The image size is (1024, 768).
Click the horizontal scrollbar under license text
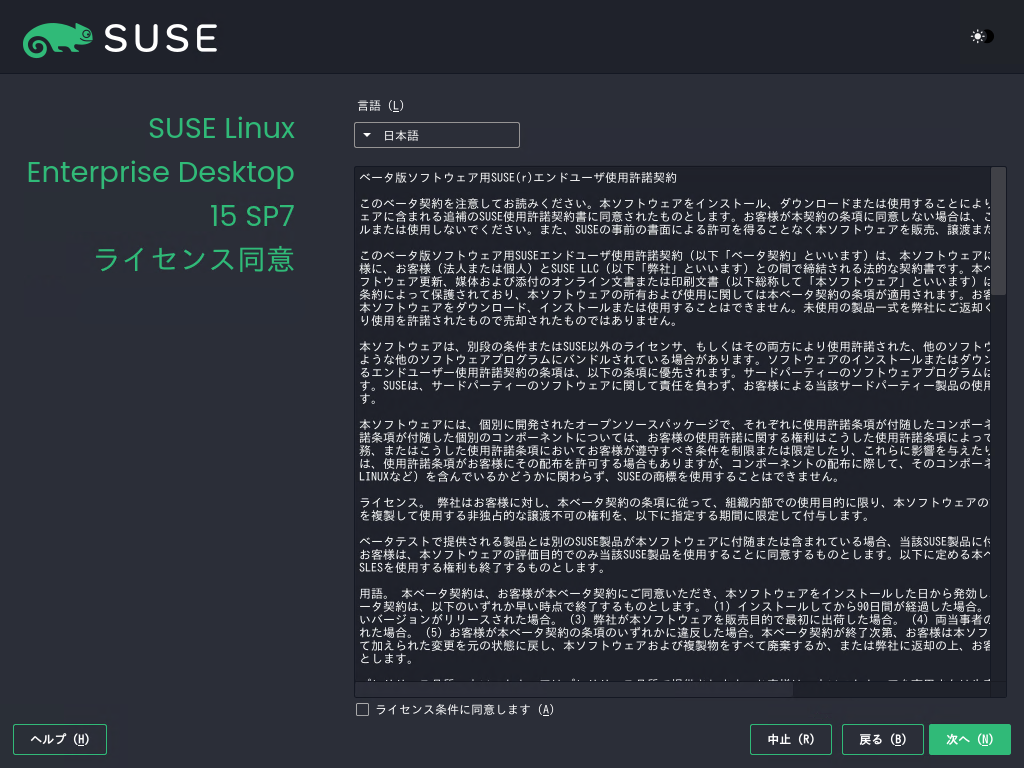[574, 689]
